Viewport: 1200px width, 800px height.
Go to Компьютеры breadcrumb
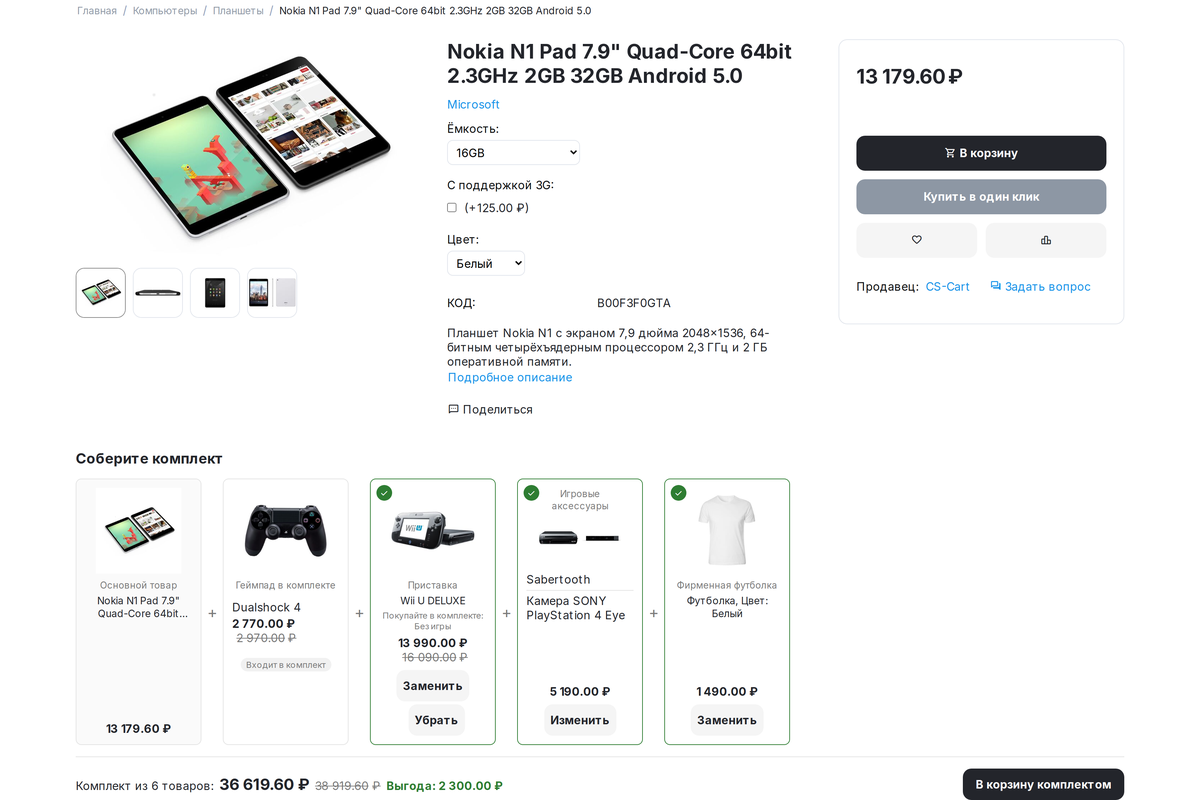click(x=165, y=11)
